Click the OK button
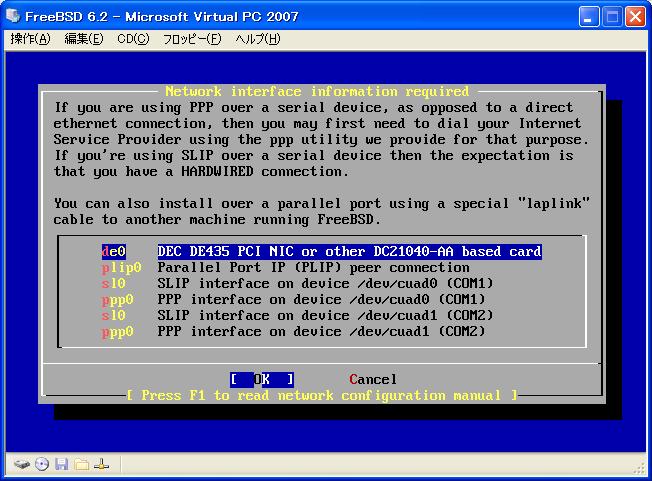Viewport: 652px width, 481px height. [x=262, y=379]
